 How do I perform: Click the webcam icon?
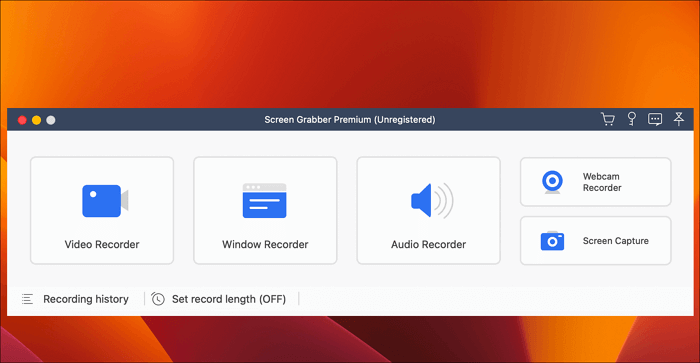click(552, 182)
